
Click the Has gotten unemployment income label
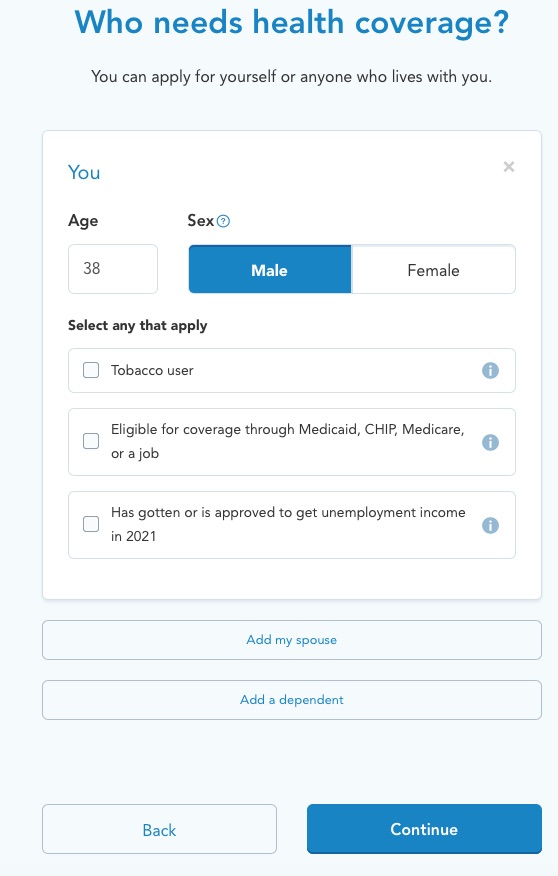[288, 524]
